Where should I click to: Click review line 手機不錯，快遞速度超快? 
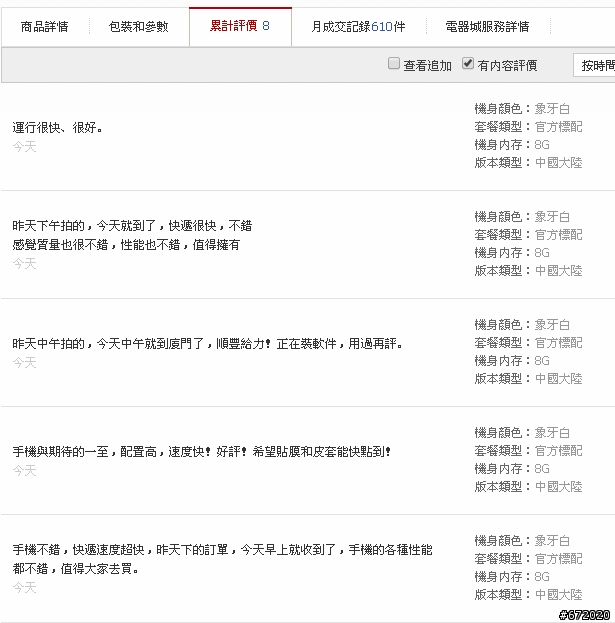222,550
